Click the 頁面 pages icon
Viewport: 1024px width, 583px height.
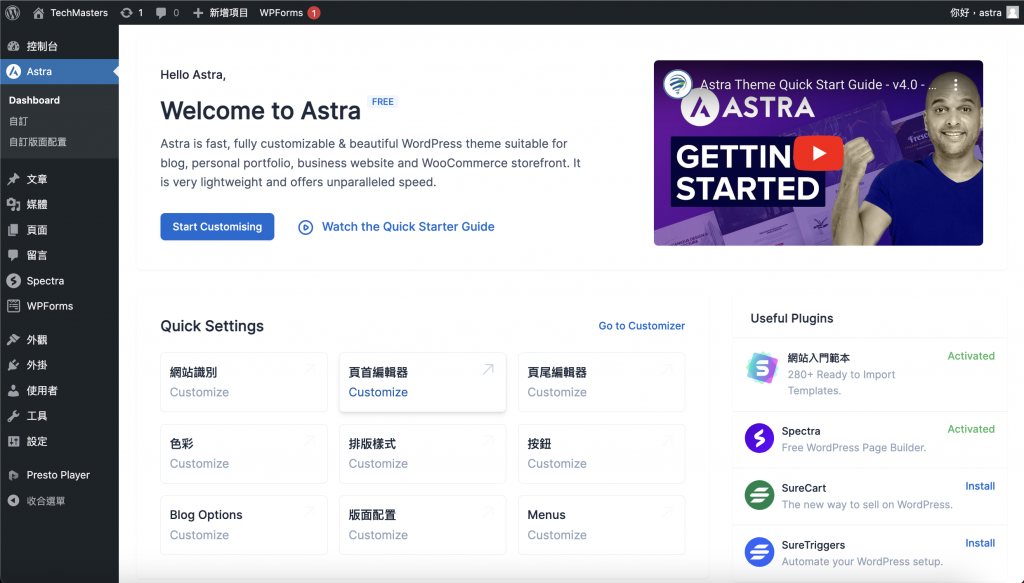tap(13, 230)
